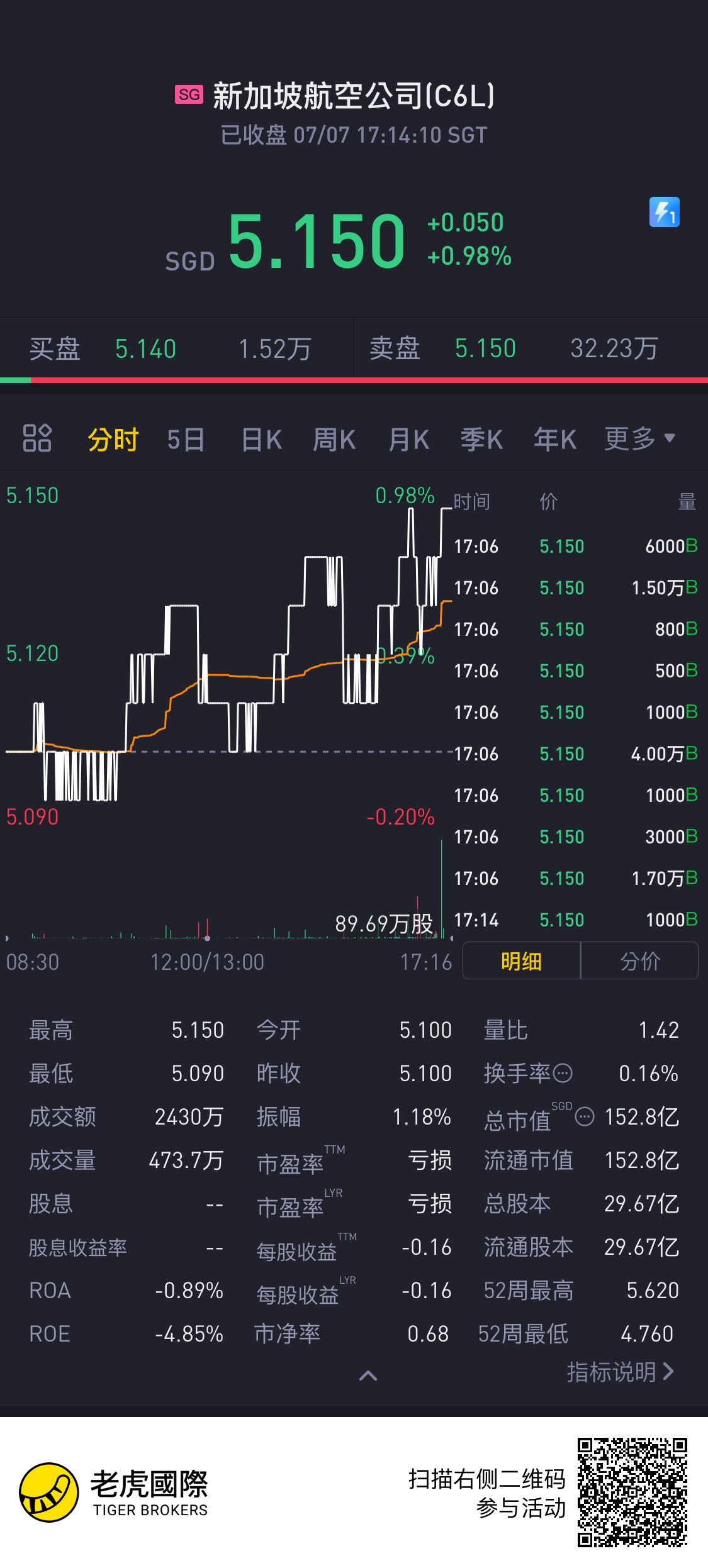Tap the QR code image
708x1568 pixels.
tap(632, 1492)
